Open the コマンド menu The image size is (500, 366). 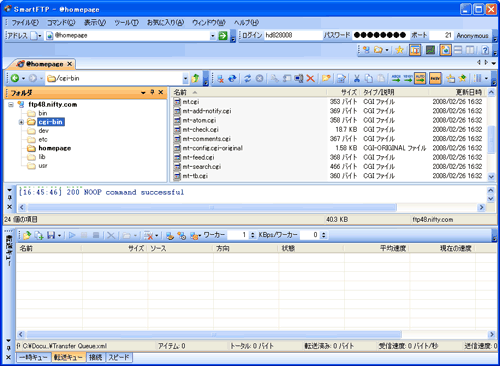pyautogui.click(x=61, y=23)
